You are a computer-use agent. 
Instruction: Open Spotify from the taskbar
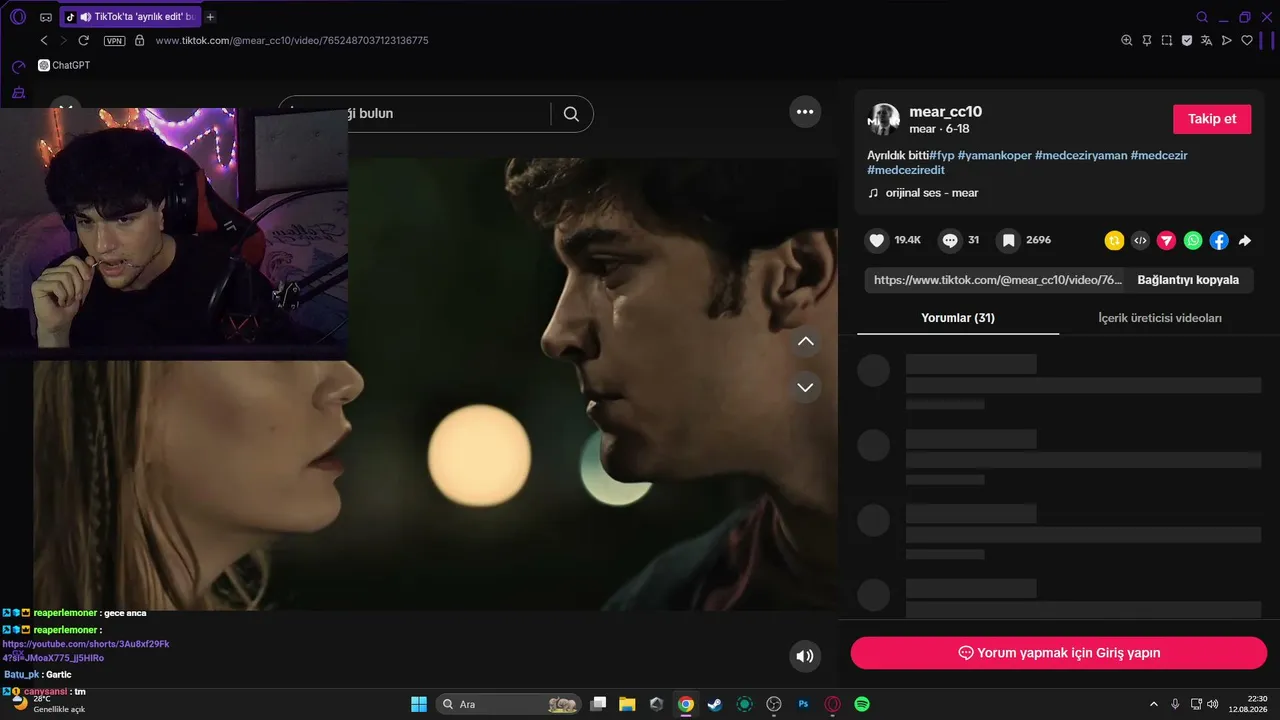862,704
